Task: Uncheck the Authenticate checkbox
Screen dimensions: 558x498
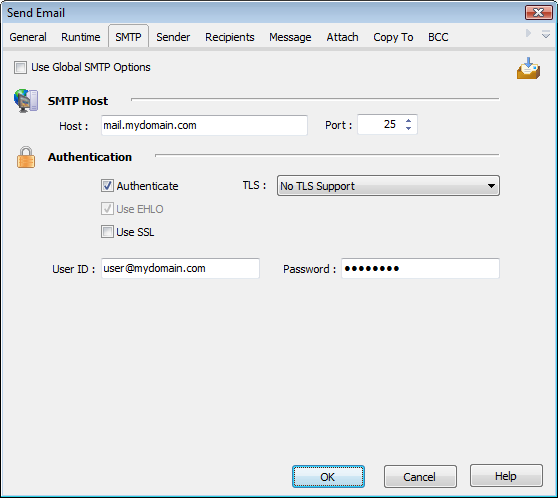Action: click(x=107, y=185)
